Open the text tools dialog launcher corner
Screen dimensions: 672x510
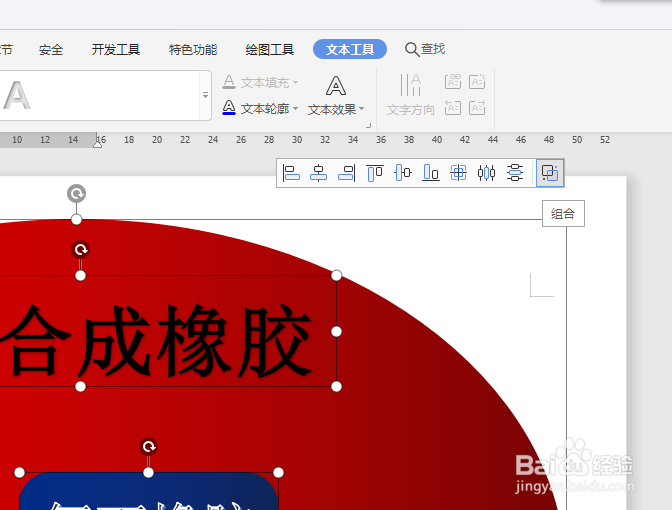[368, 126]
